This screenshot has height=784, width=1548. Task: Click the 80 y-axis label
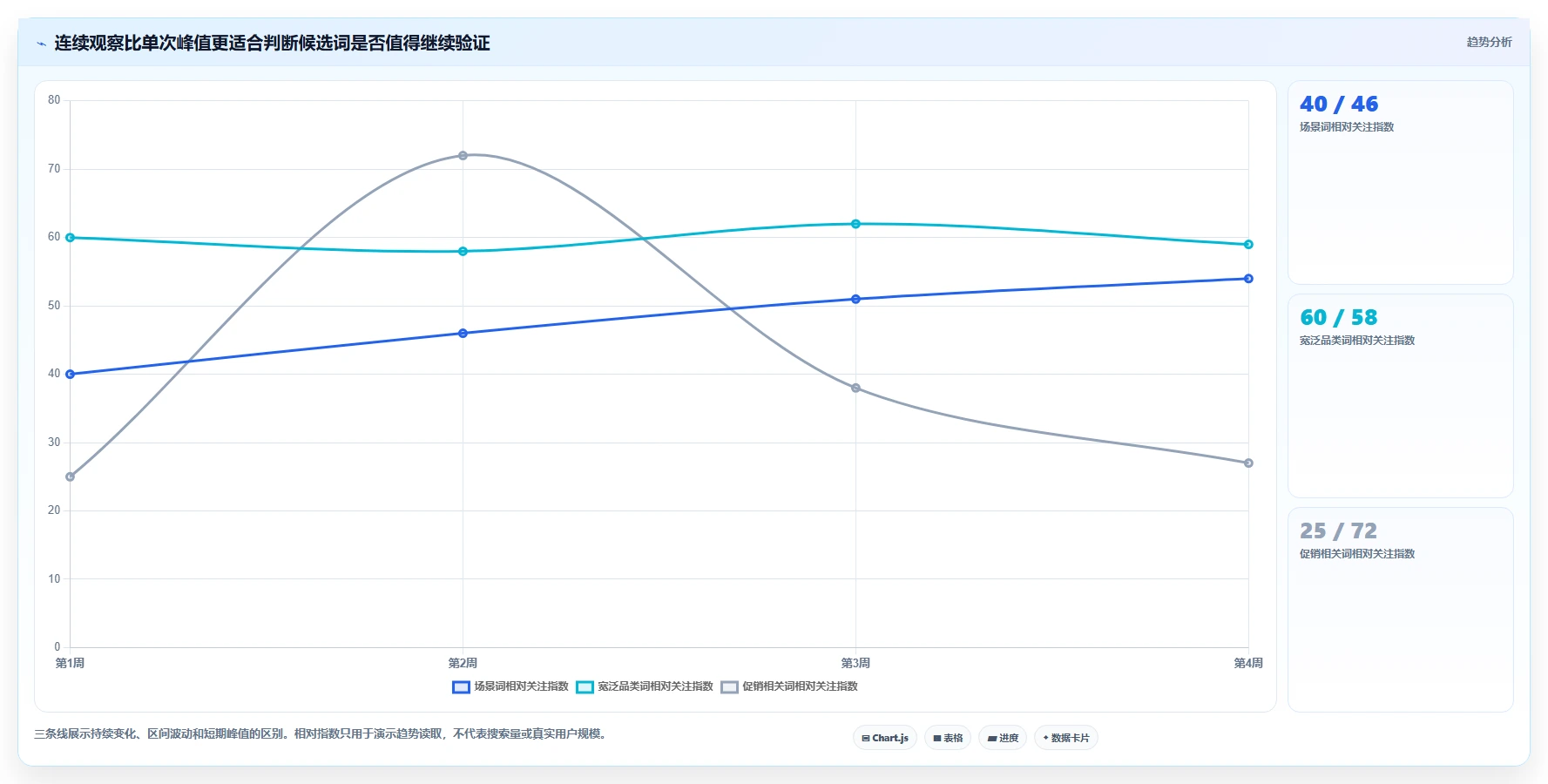point(54,100)
